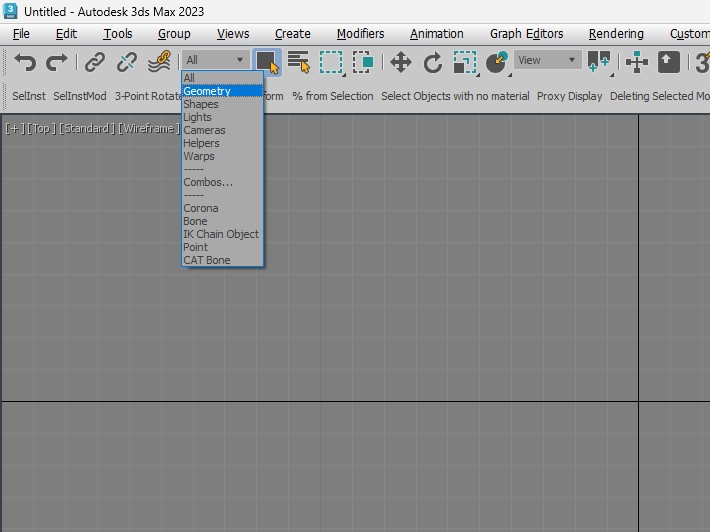The height and width of the screenshot is (532, 710).
Task: Choose Helpers in selection filter list
Action: pos(222,143)
